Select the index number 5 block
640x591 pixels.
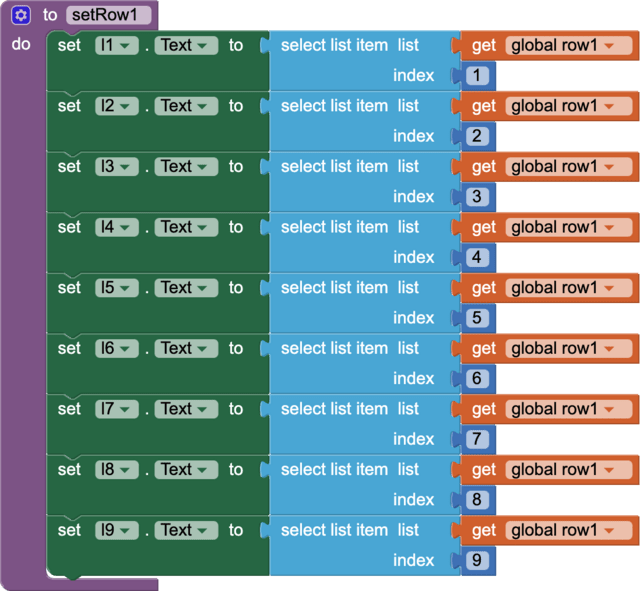(x=477, y=318)
